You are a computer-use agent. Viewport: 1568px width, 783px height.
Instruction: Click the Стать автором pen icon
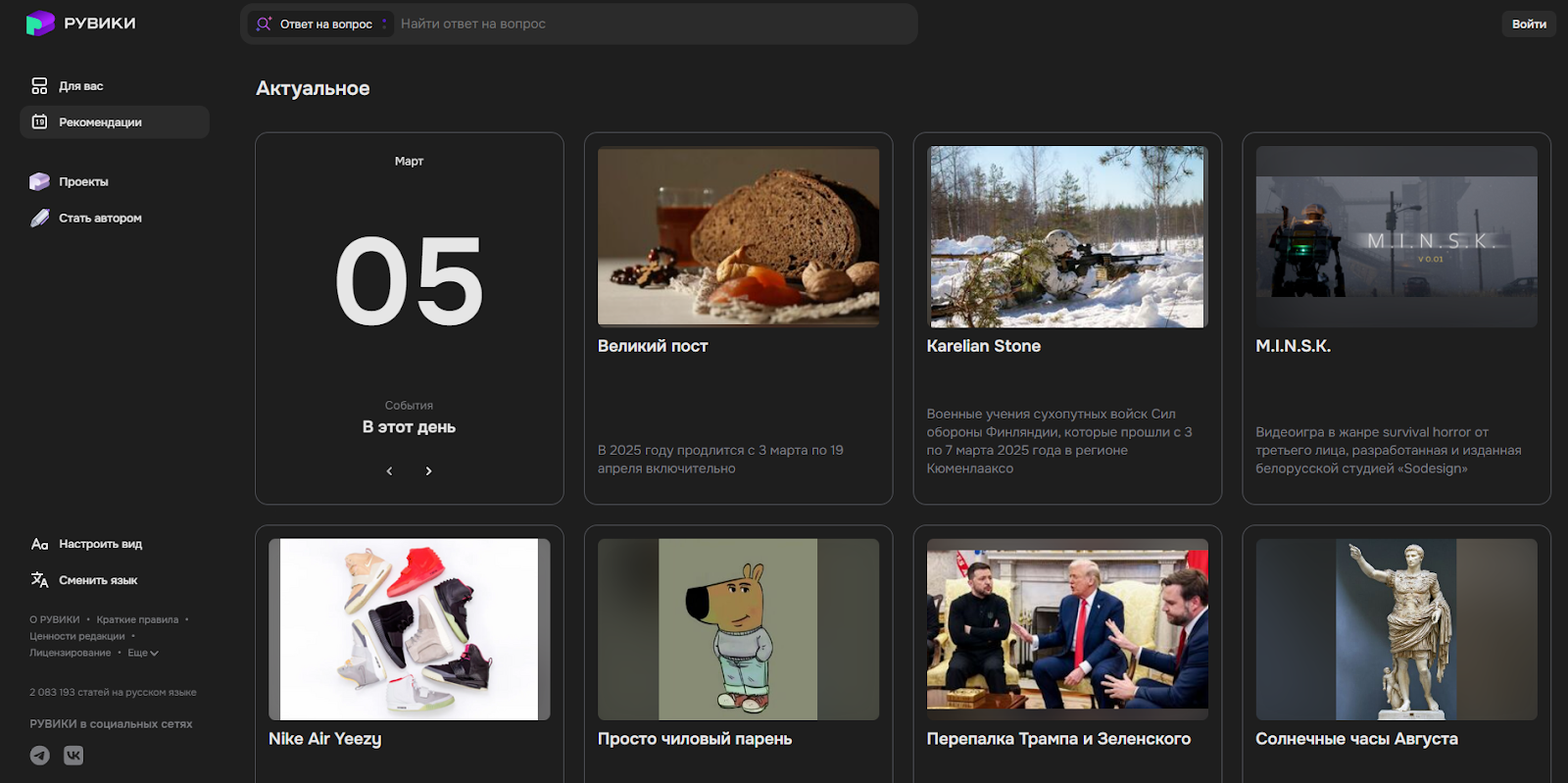(39, 218)
